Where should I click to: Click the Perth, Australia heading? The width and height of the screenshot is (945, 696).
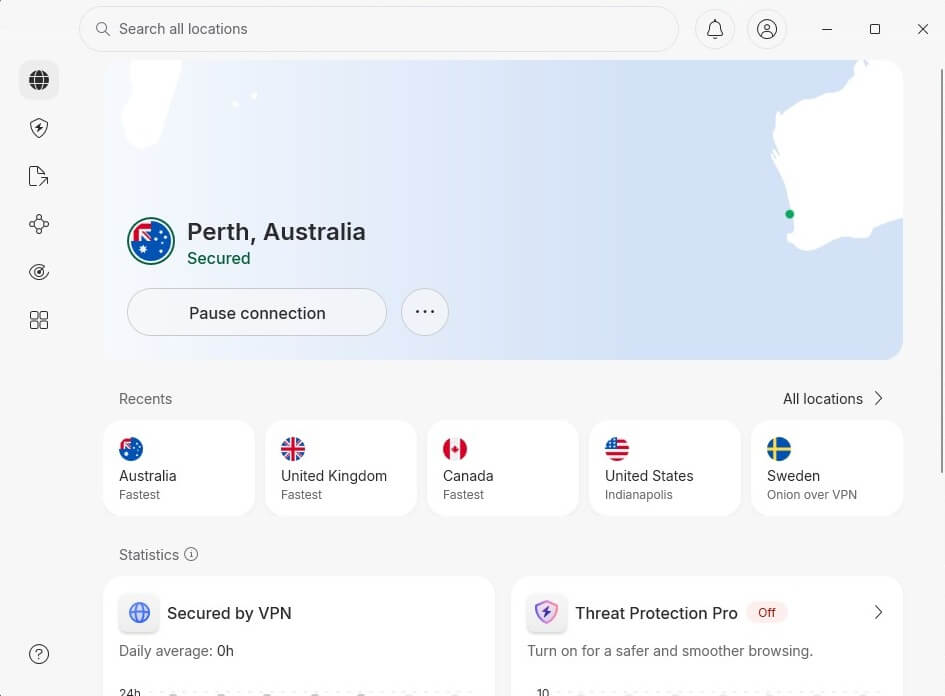pyautogui.click(x=276, y=232)
